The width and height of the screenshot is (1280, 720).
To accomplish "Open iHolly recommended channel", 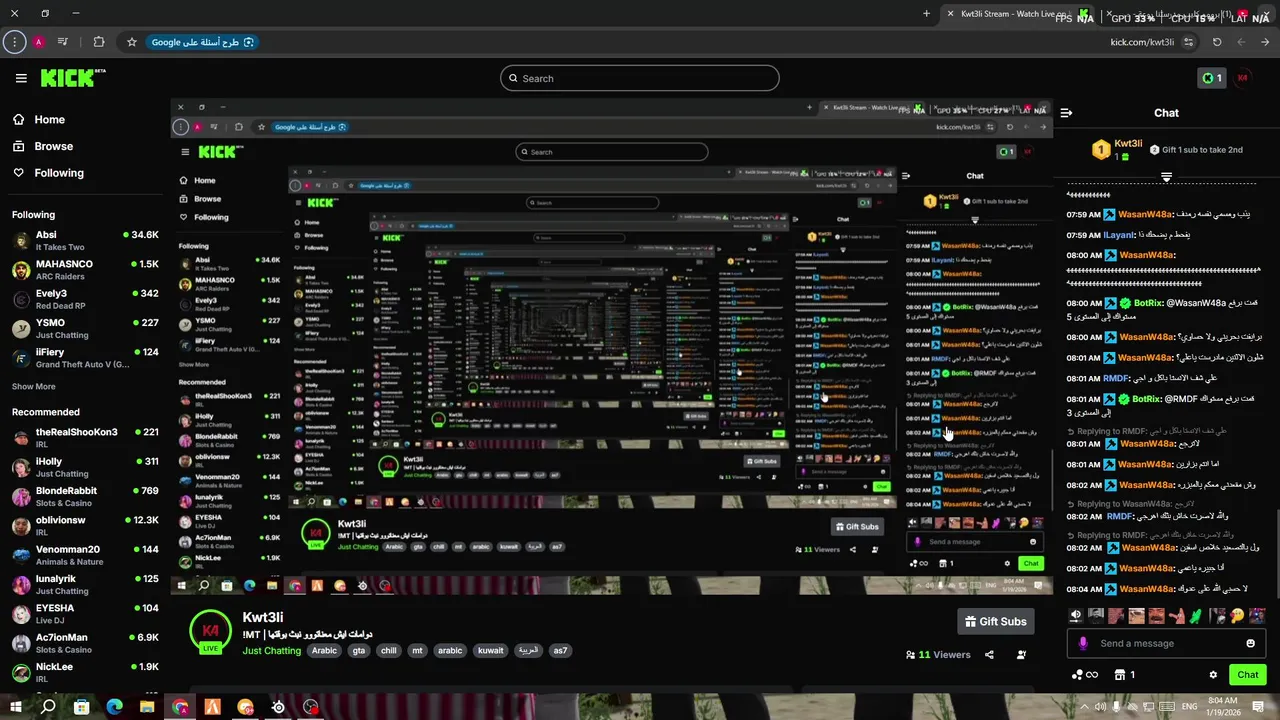I will (85, 467).
